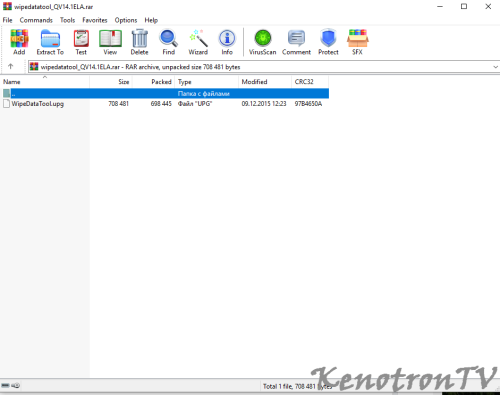Open the Tools menu
The image size is (500, 395).
click(67, 20)
